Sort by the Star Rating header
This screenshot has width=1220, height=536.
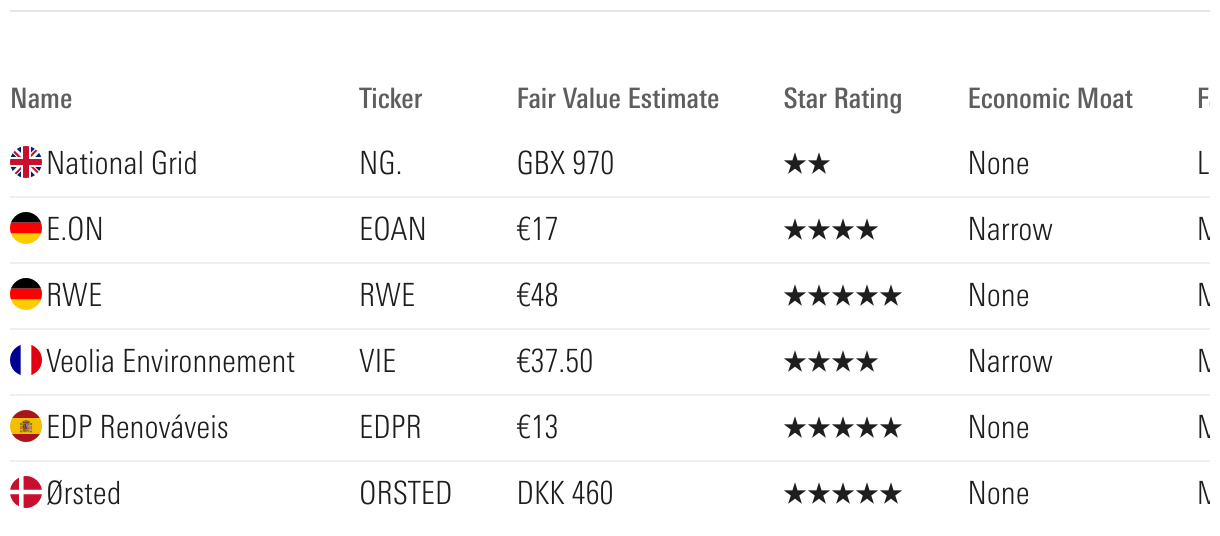pos(842,99)
